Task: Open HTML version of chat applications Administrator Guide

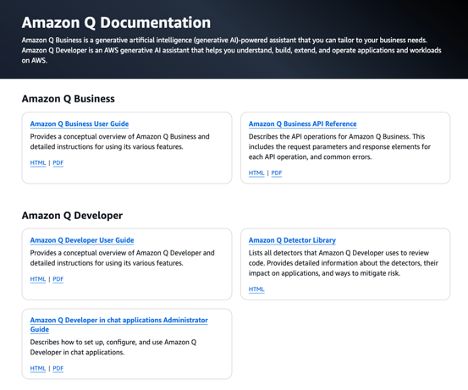Action: 38,368
